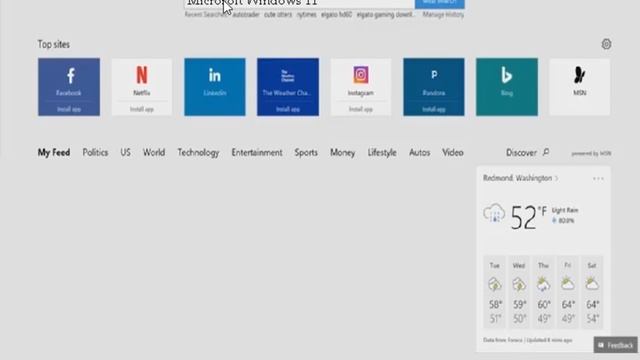Click the powered by MSN link
Image resolution: width=640 pixels, height=360 pixels.
coord(591,153)
